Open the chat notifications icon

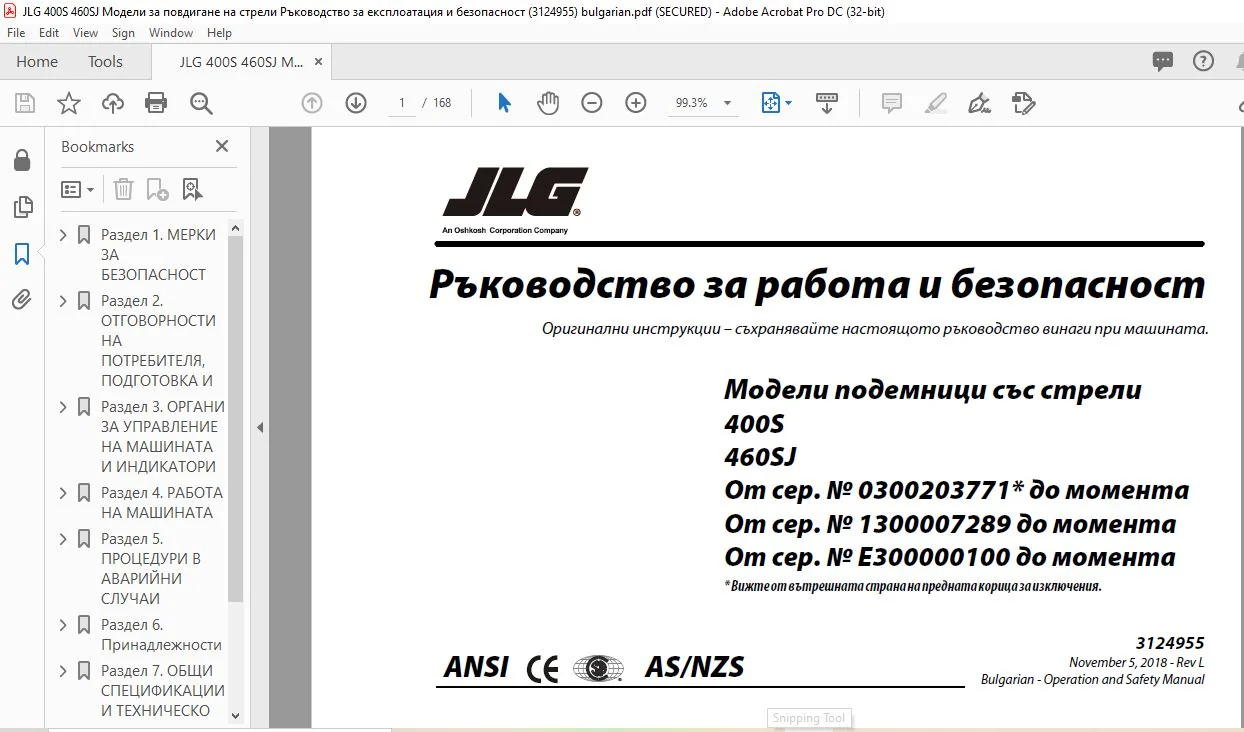pyautogui.click(x=1162, y=61)
